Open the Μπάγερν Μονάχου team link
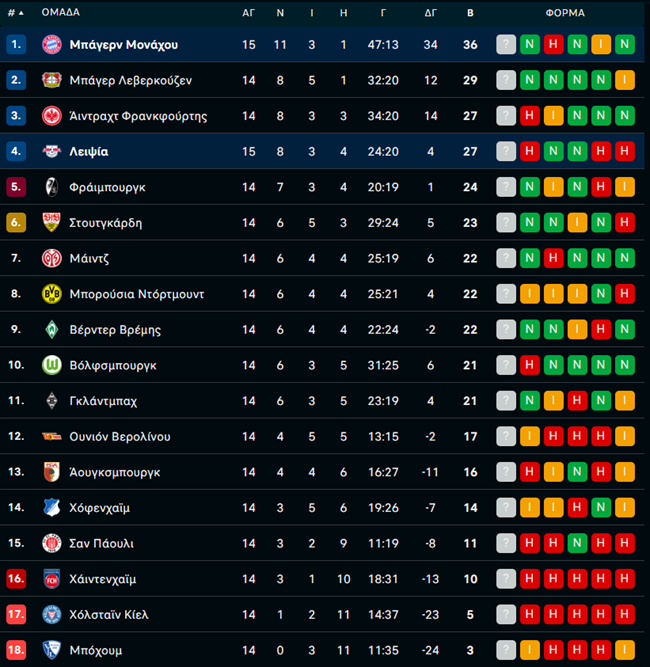The height and width of the screenshot is (667, 650). [124, 45]
